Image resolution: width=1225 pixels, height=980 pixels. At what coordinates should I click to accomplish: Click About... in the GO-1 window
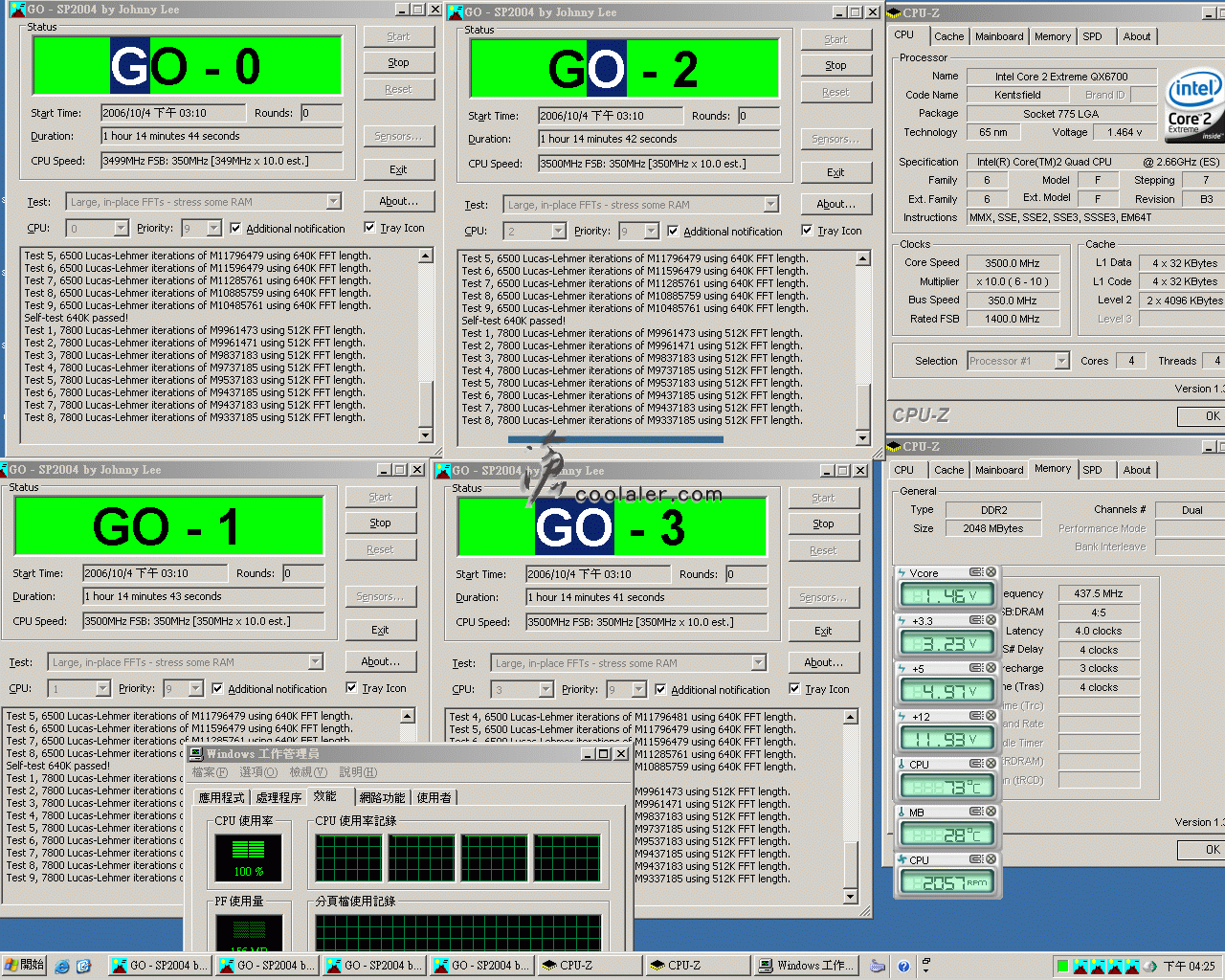click(x=380, y=662)
